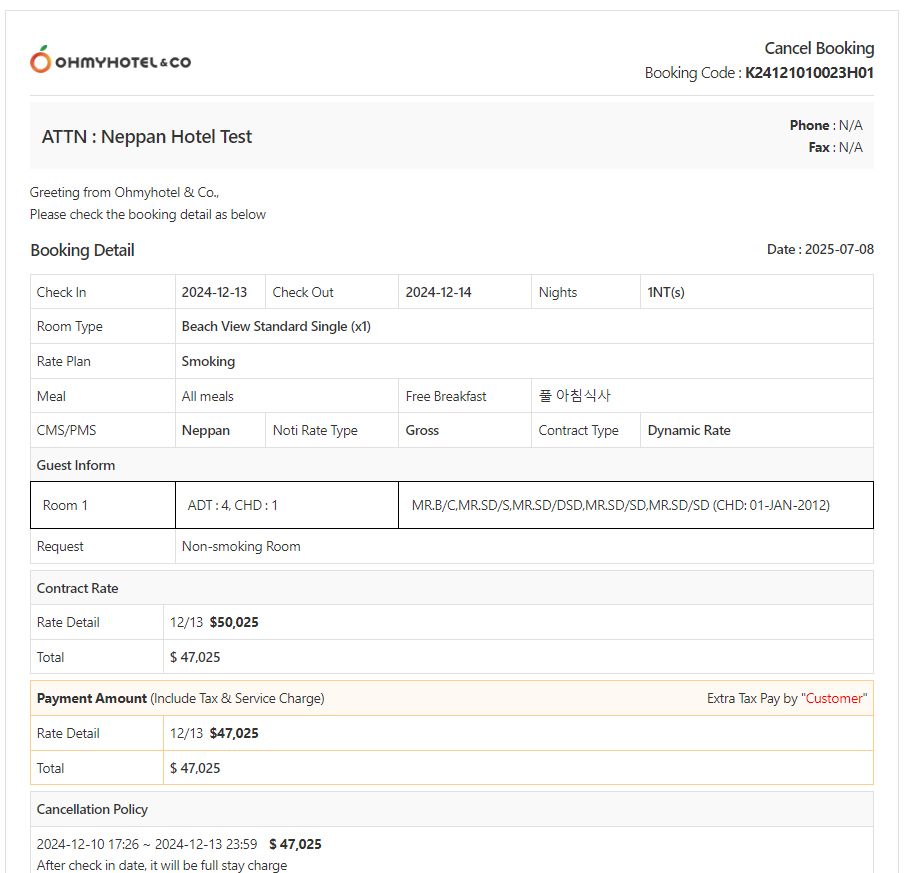Click the Korean free breakfast text
907x873 pixels.
point(575,396)
